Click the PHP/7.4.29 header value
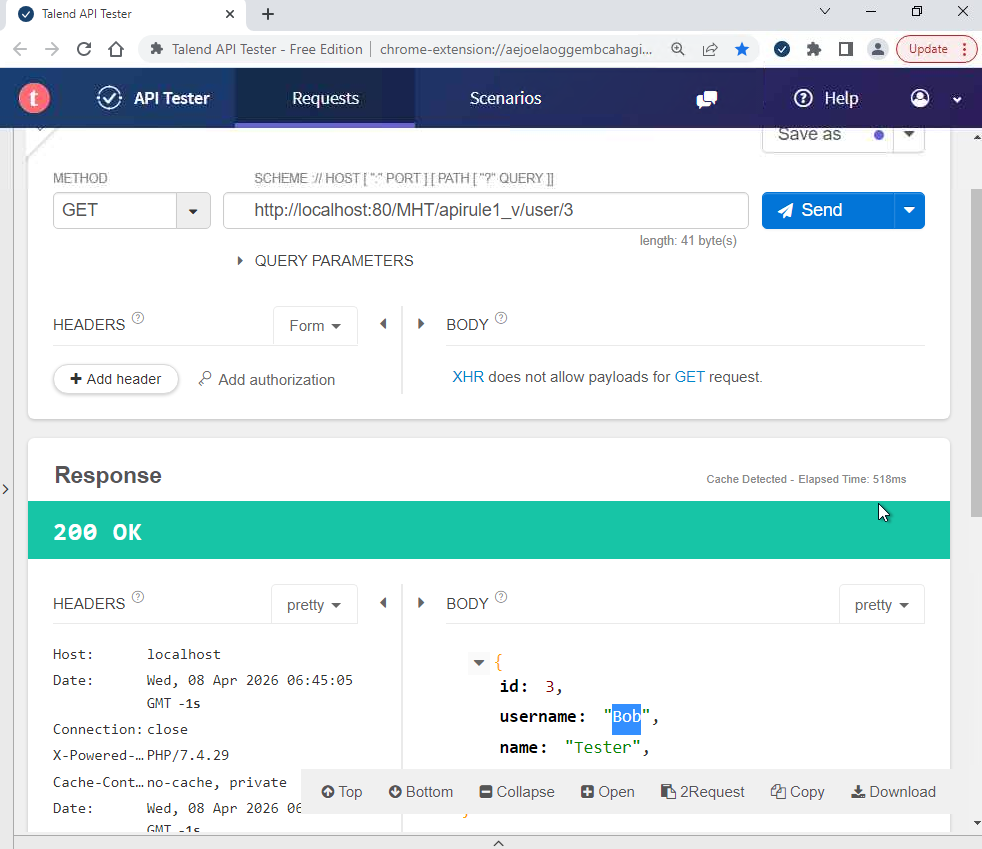Image resolution: width=982 pixels, height=849 pixels. tap(188, 755)
